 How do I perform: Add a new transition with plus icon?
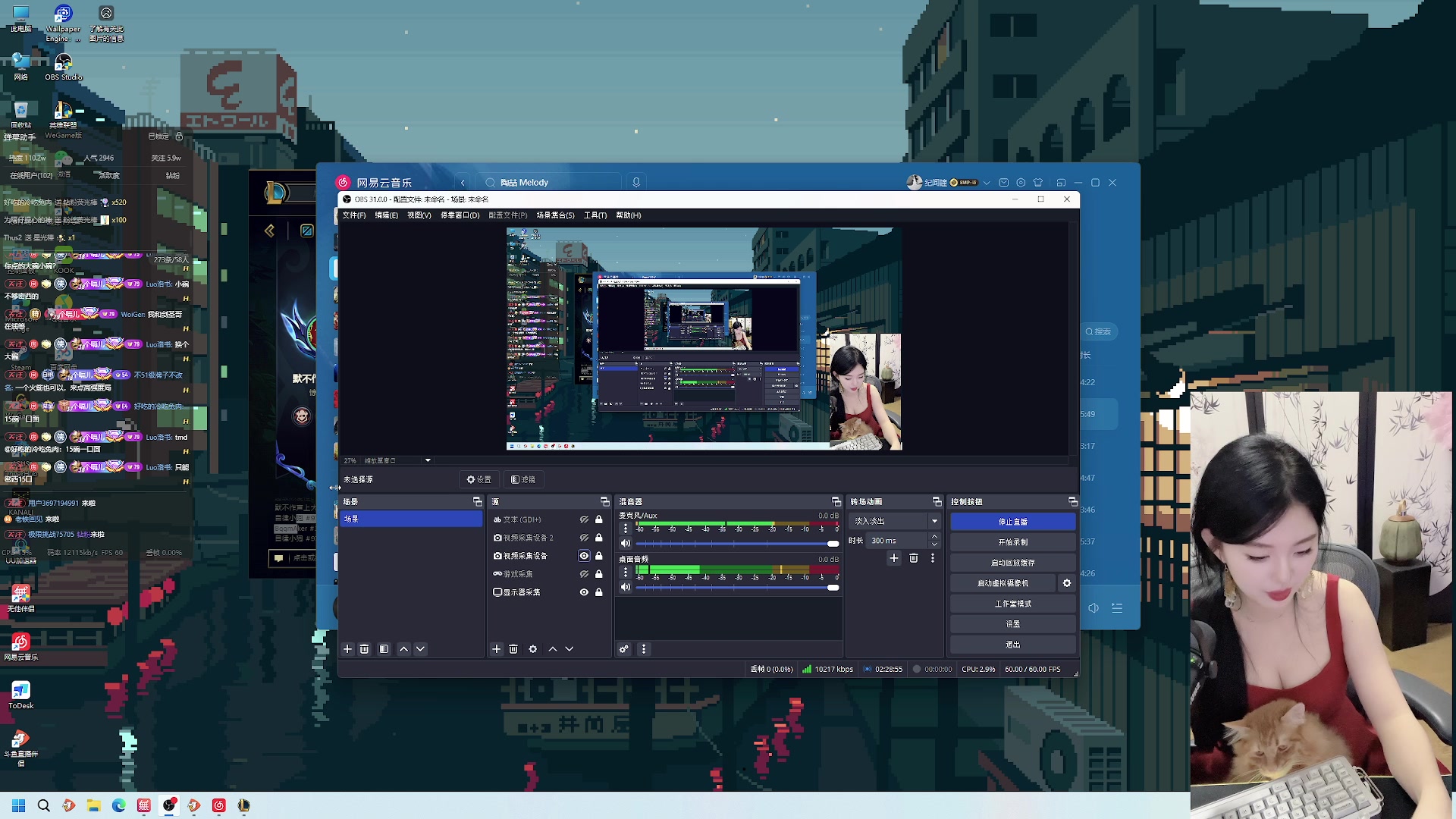[894, 558]
